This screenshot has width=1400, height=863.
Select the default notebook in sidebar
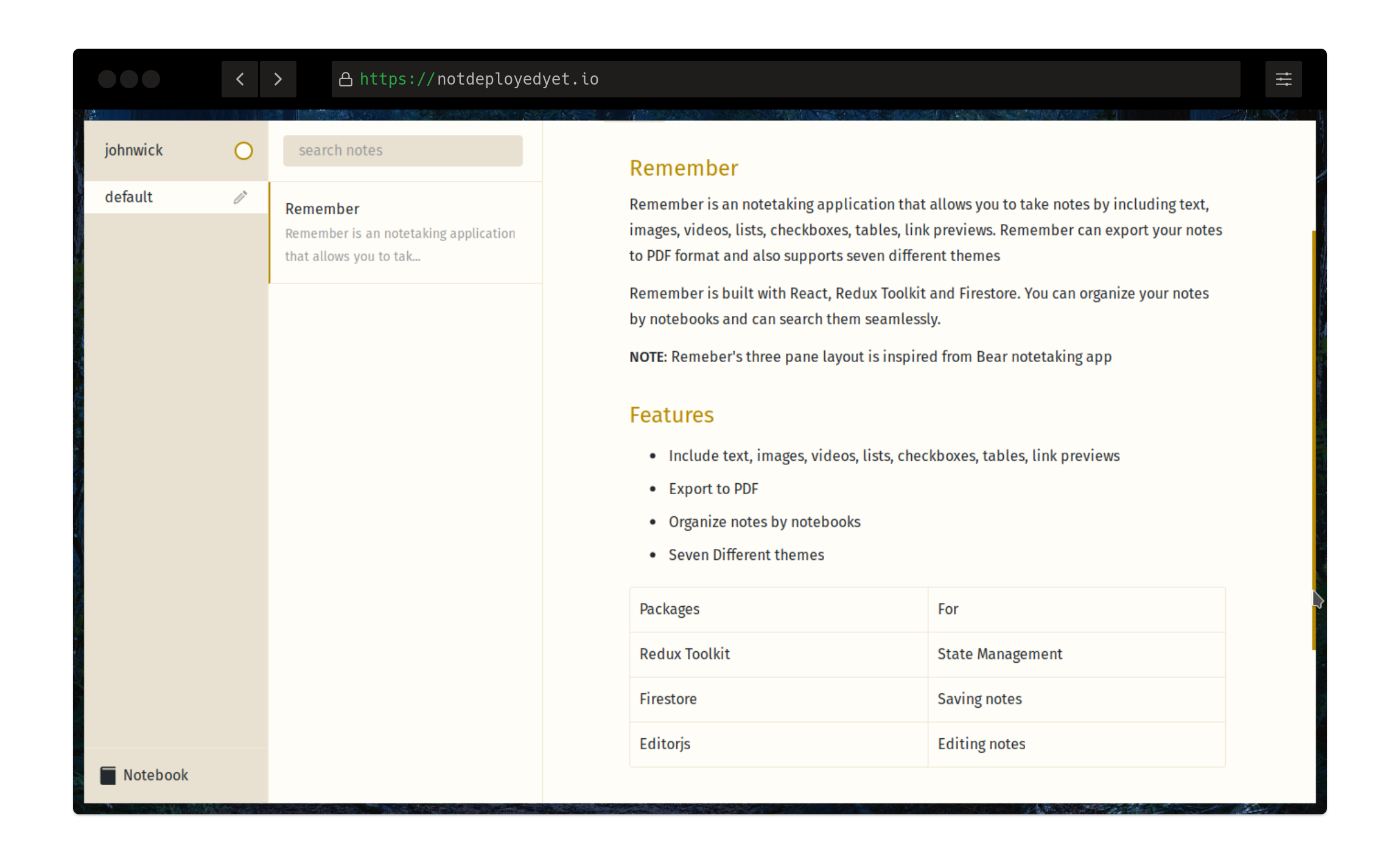tap(129, 197)
